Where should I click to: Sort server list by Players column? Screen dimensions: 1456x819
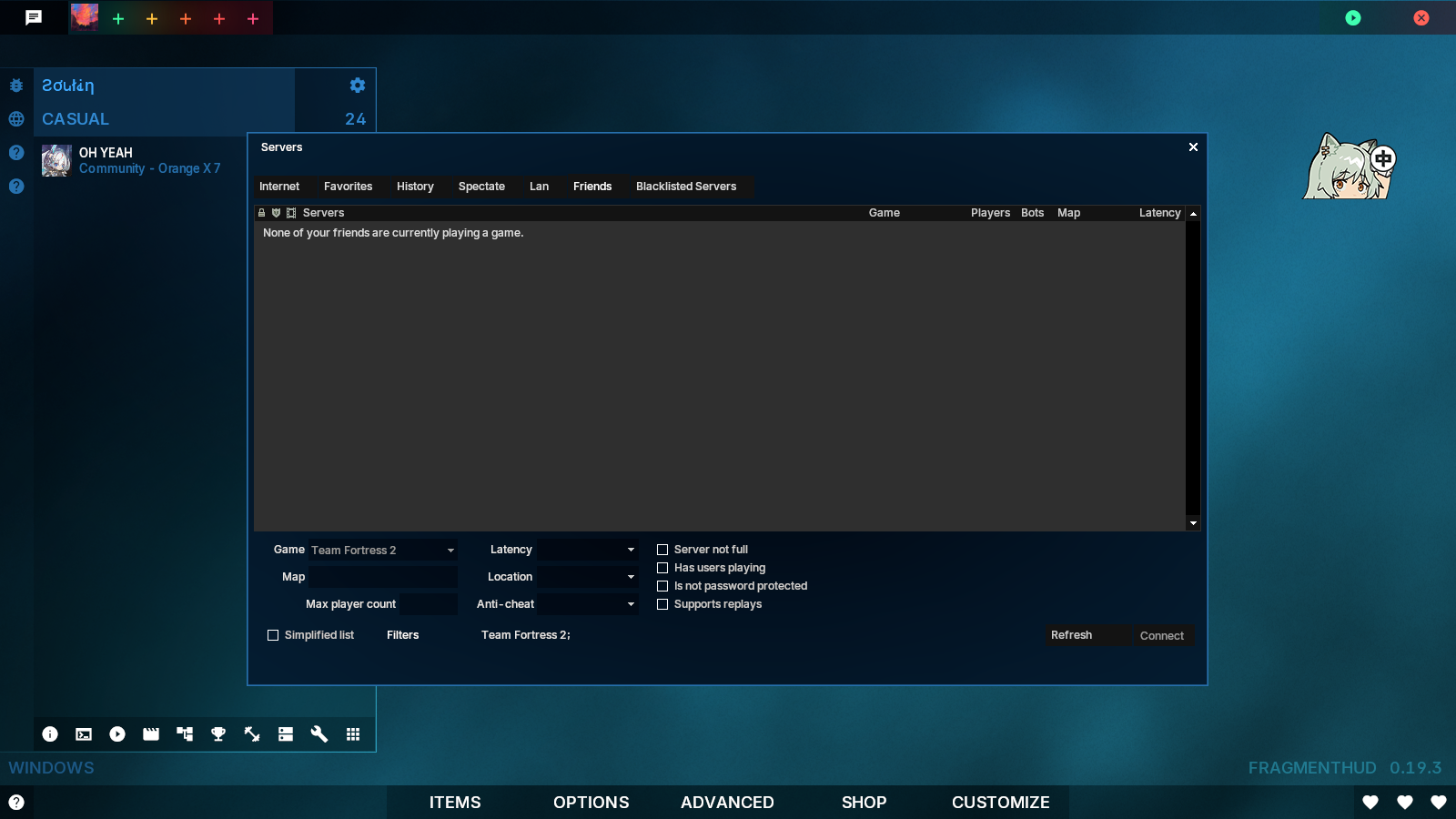tap(990, 213)
